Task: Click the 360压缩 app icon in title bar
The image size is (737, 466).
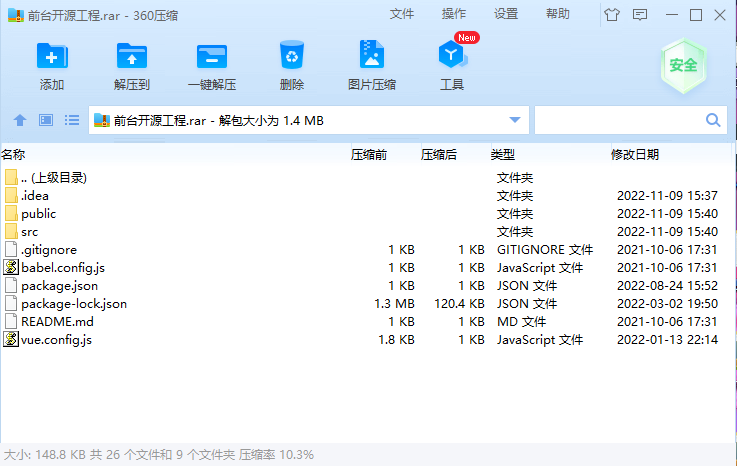Action: pos(16,15)
